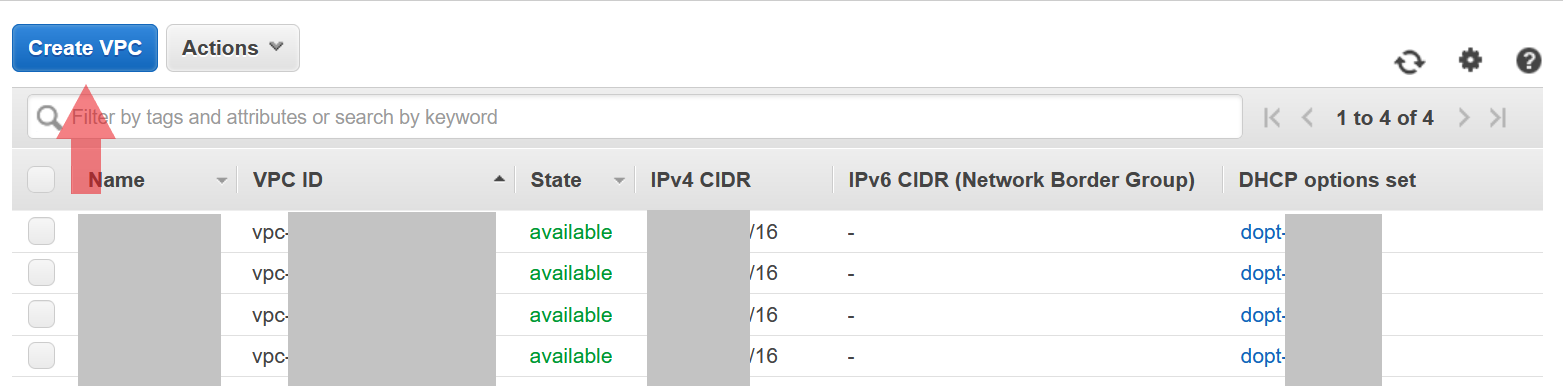The width and height of the screenshot is (1563, 386).
Task: Toggle the select-all checkbox in header
Action: point(41,180)
